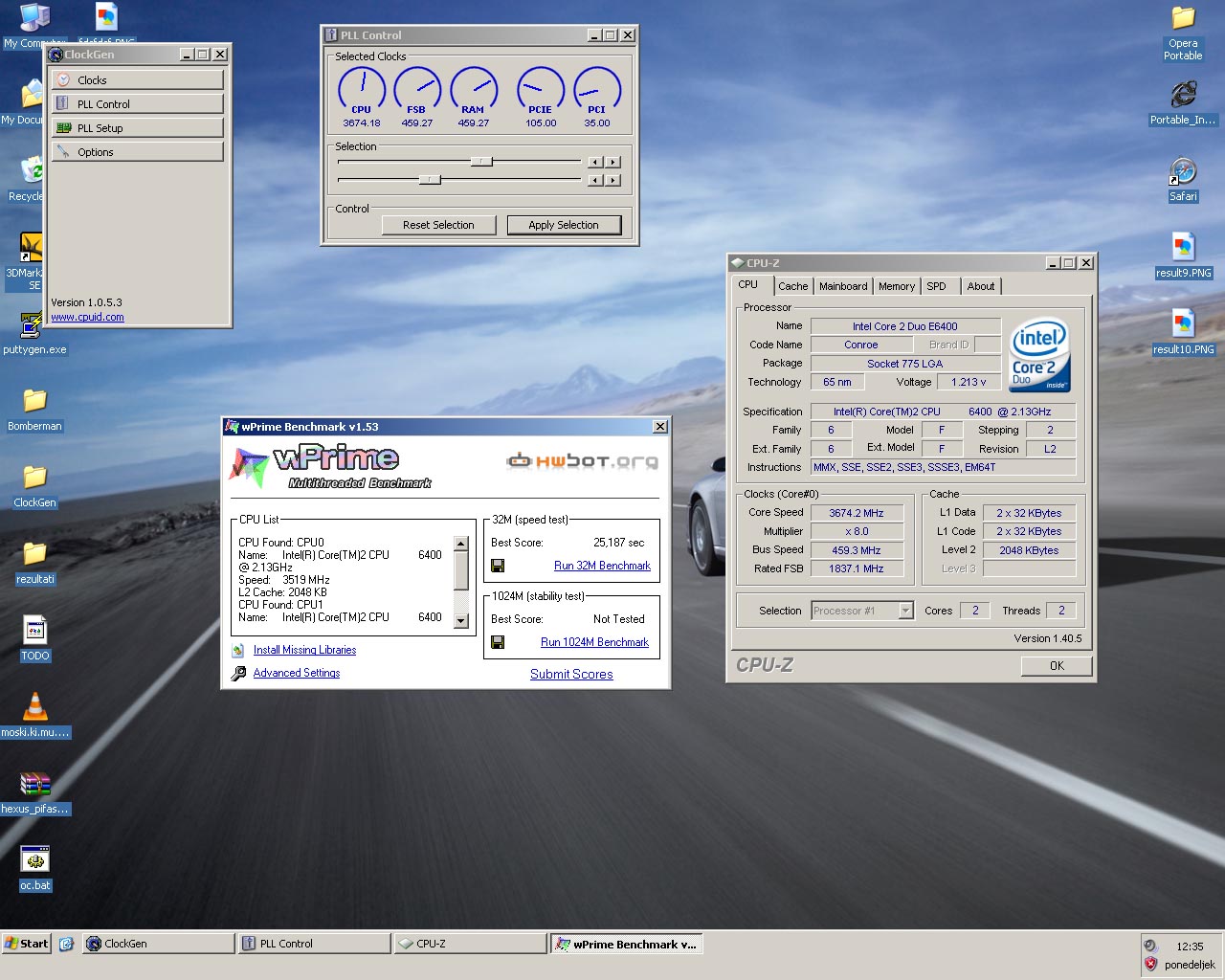Screen dimensions: 1225x980
Task: Select Opera Portable desktop folder
Action: (x=1183, y=33)
